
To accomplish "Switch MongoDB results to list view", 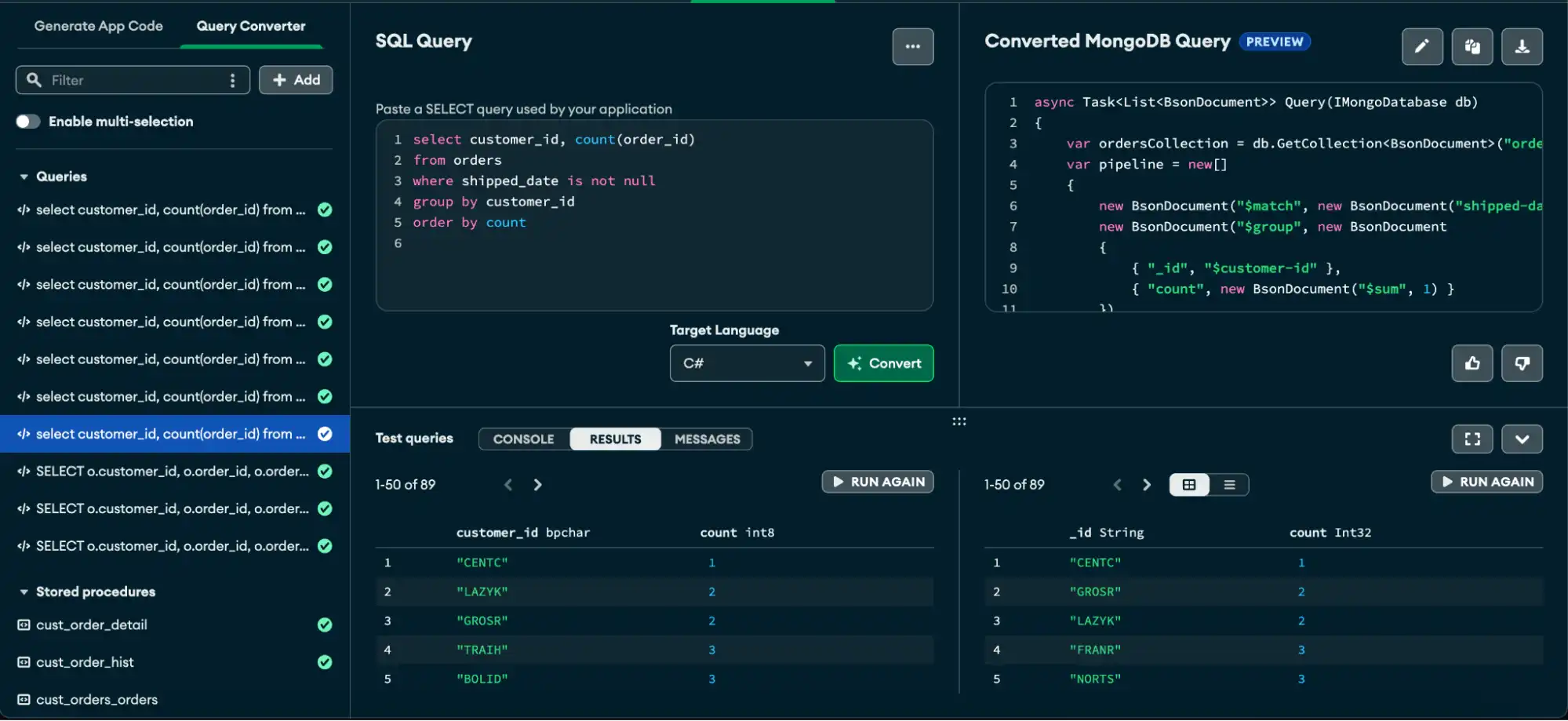I will click(x=1229, y=485).
